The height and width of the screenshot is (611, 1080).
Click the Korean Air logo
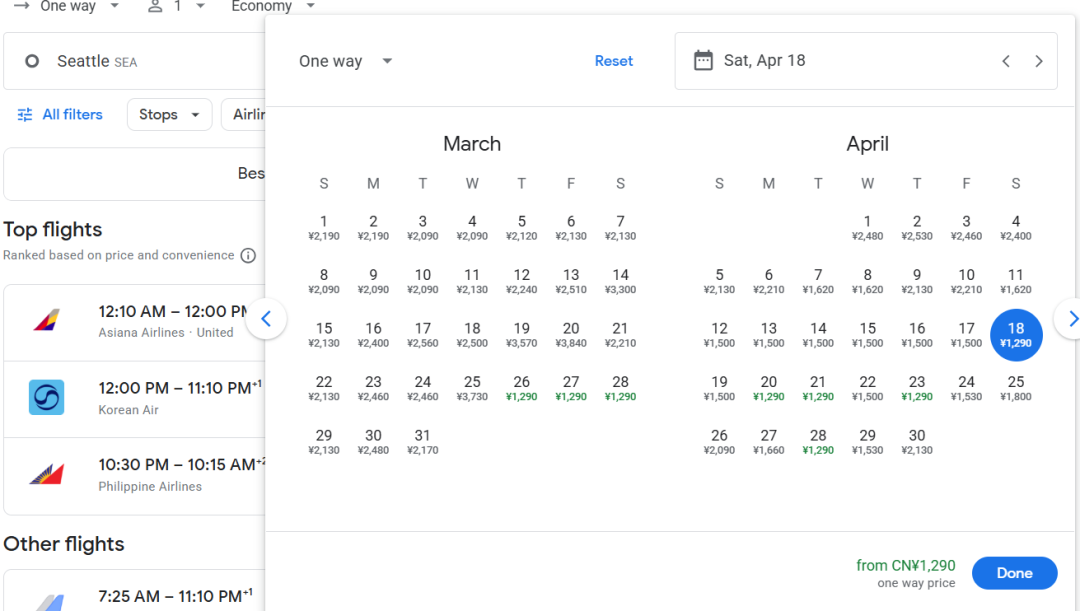tap(47, 397)
